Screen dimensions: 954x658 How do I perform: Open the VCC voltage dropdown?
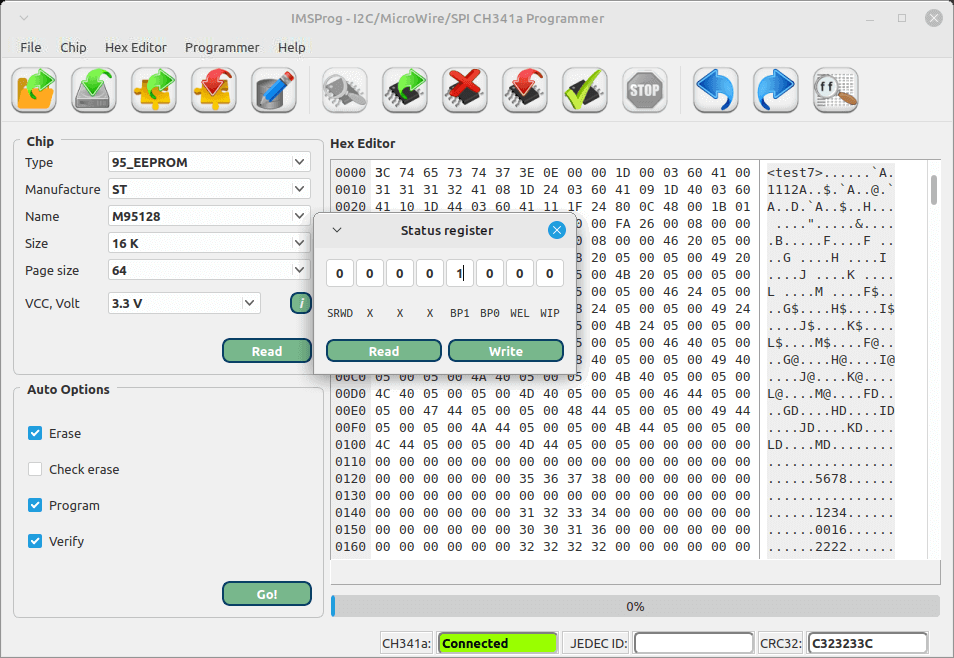point(184,303)
